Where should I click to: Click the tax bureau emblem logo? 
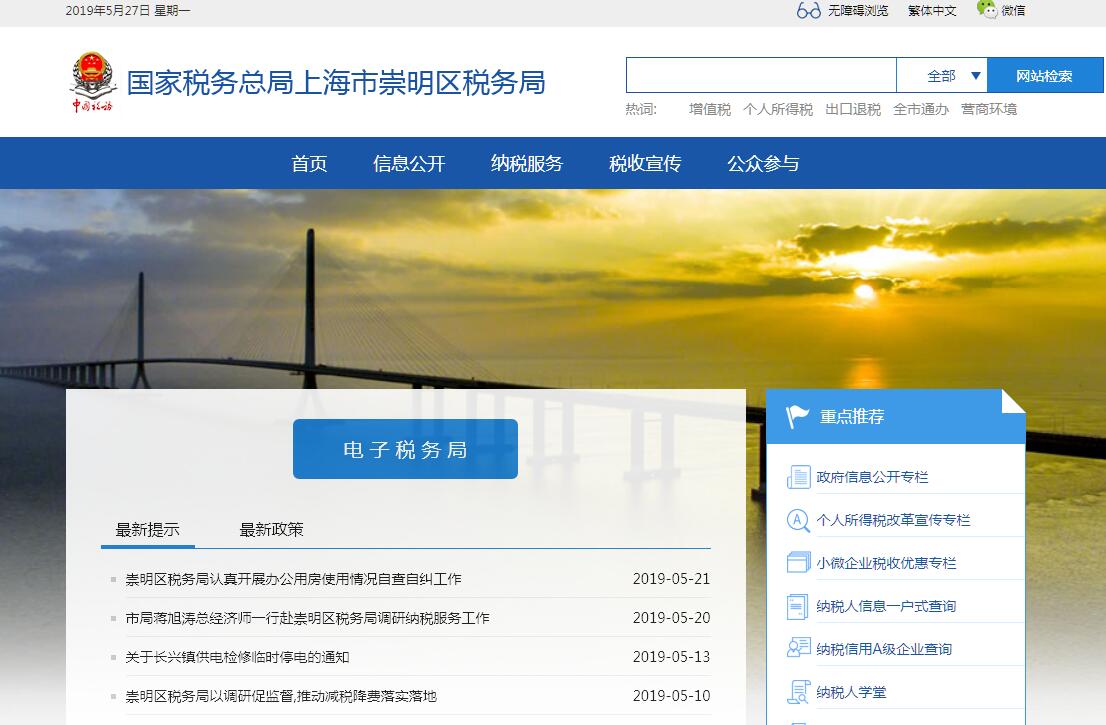[93, 81]
